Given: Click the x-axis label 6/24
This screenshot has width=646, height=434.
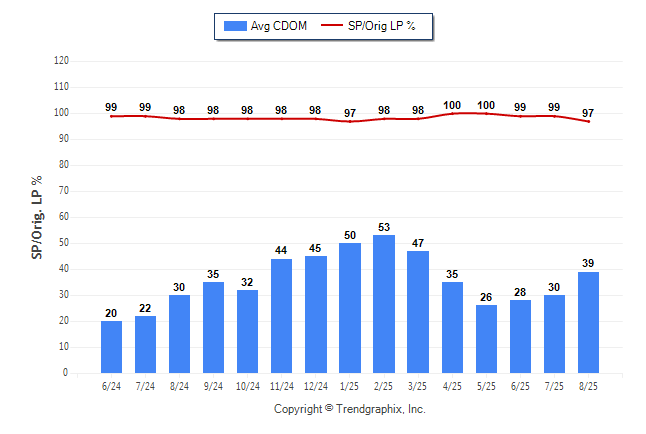Looking at the screenshot, I should click(x=111, y=387).
